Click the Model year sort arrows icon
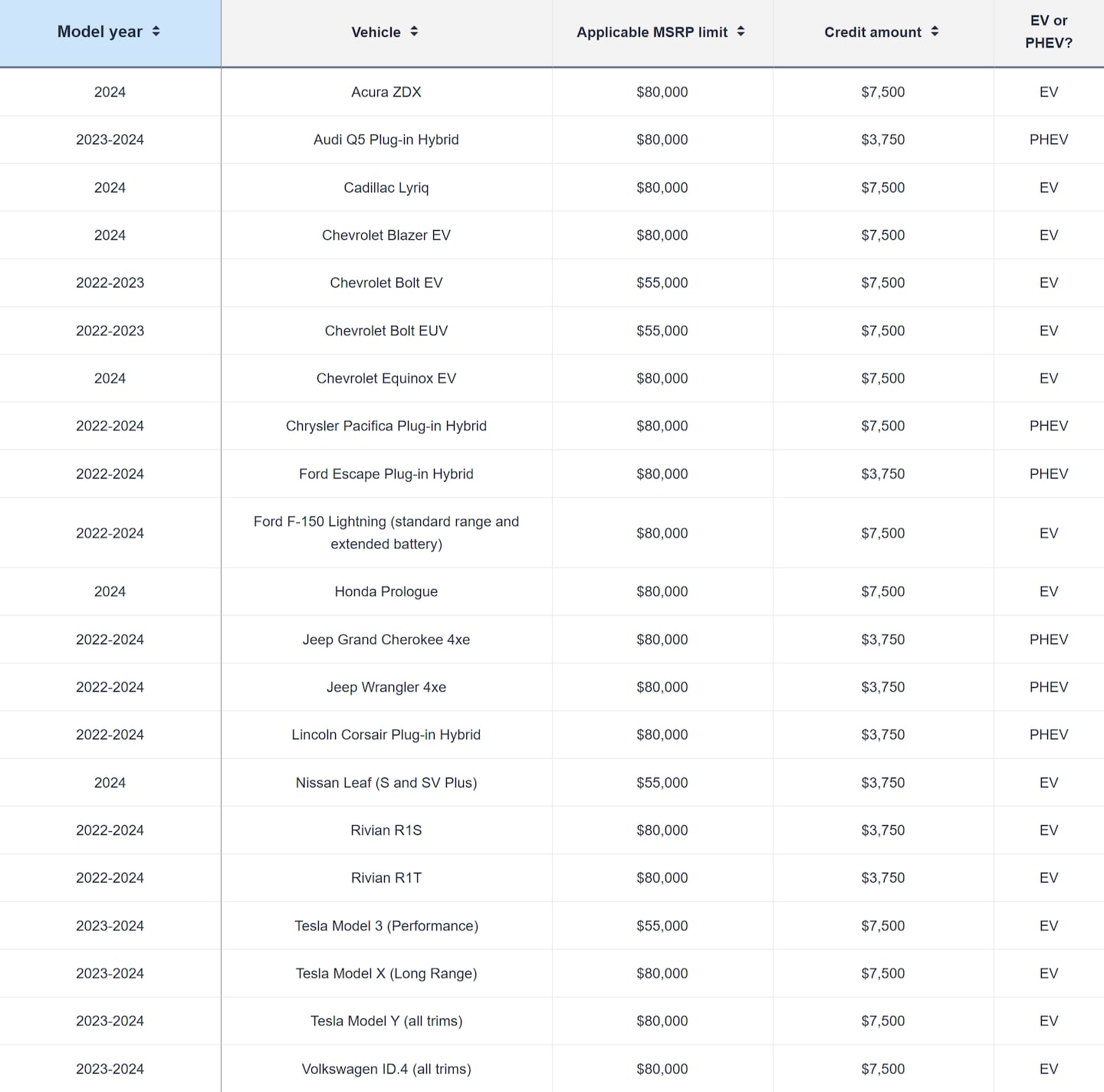 click(156, 31)
